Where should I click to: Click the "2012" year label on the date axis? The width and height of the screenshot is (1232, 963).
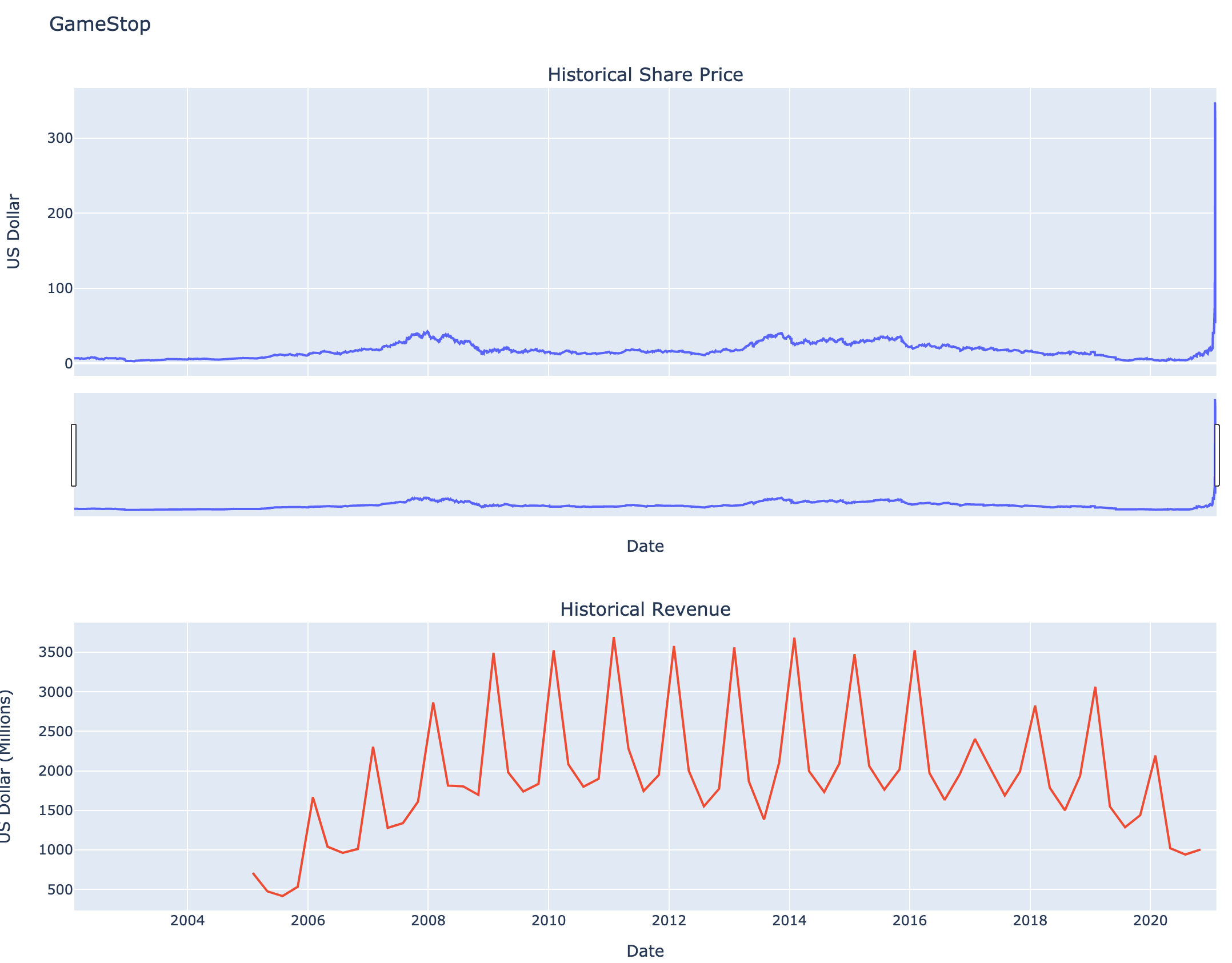pos(669,920)
